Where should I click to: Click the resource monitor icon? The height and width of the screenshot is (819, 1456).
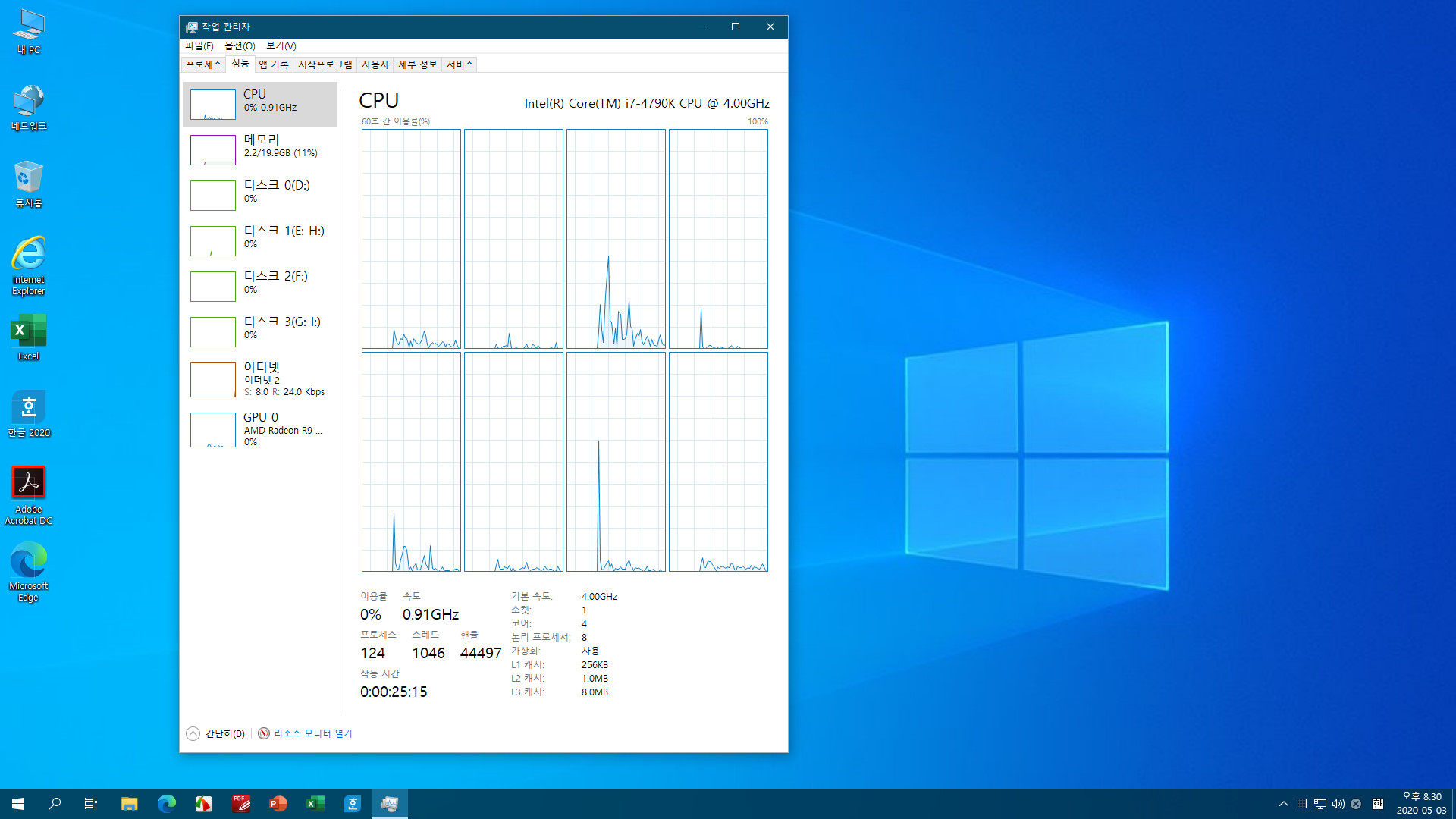pyautogui.click(x=264, y=733)
